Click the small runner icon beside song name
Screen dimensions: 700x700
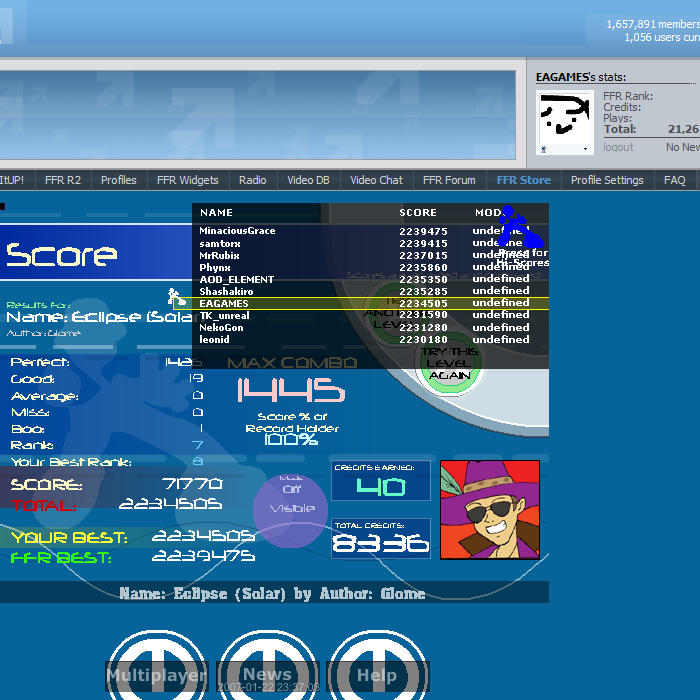click(x=176, y=297)
